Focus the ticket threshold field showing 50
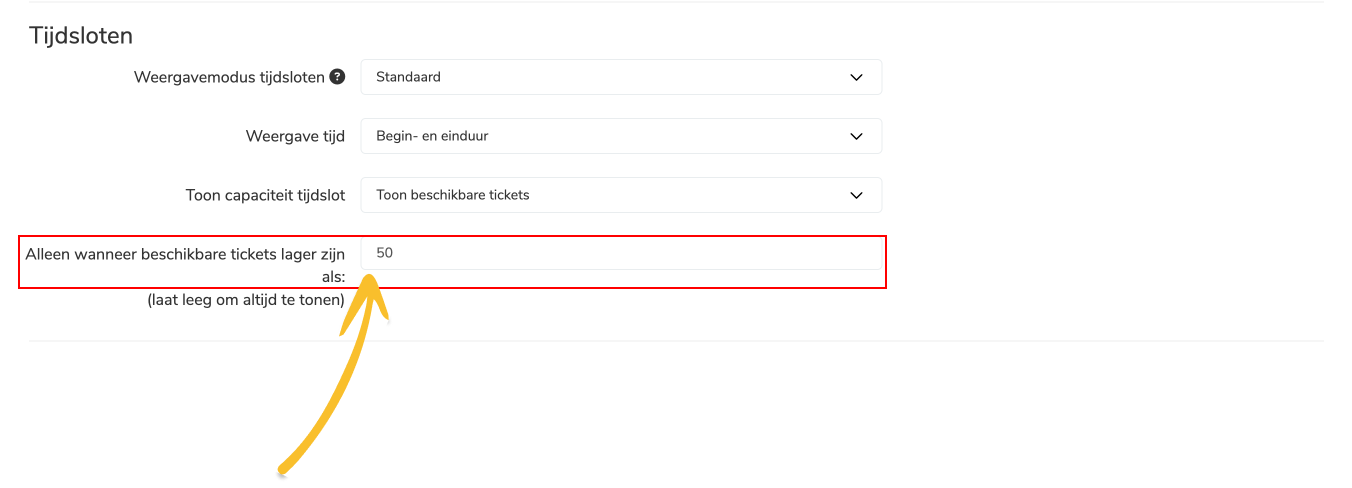The image size is (1352, 488). [621, 253]
